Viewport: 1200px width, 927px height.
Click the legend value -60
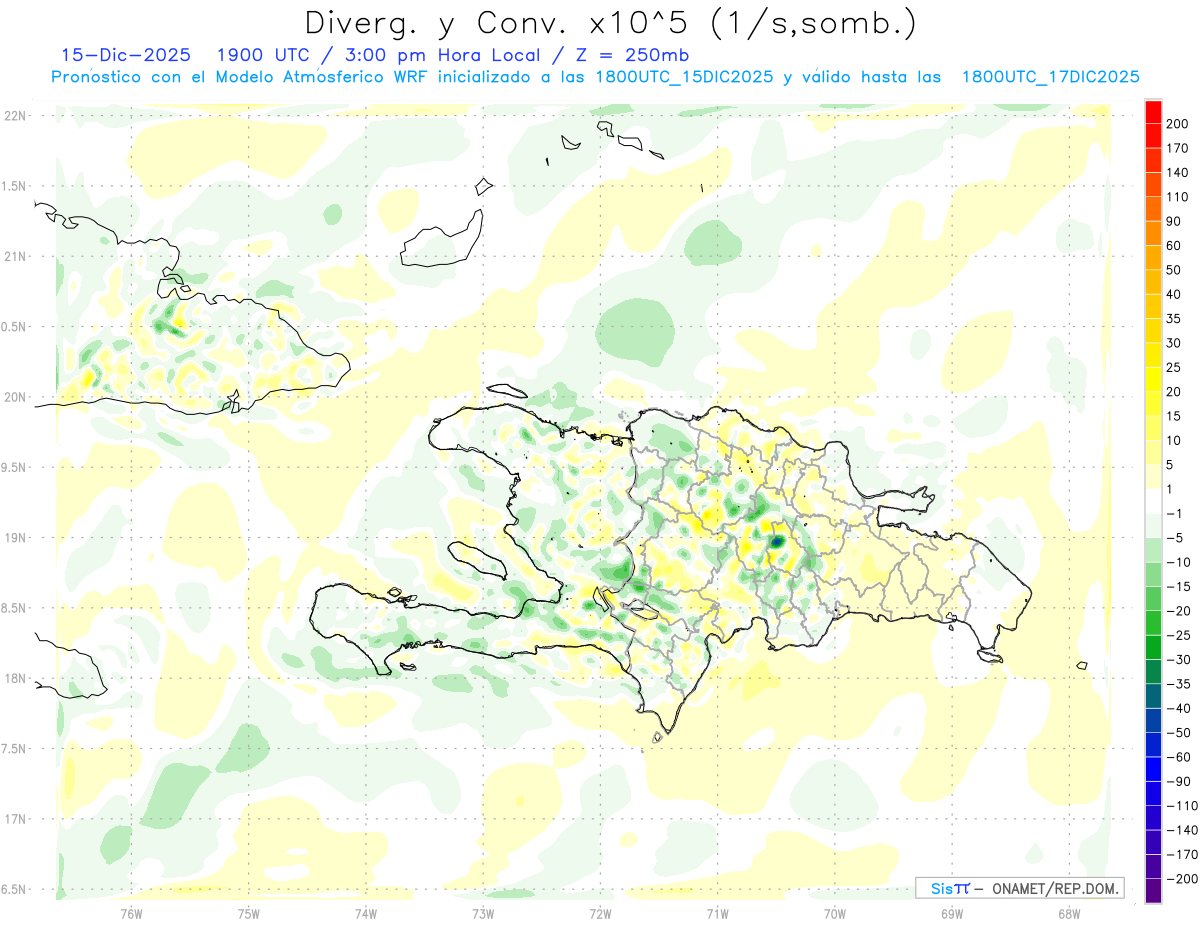[x=1179, y=757]
